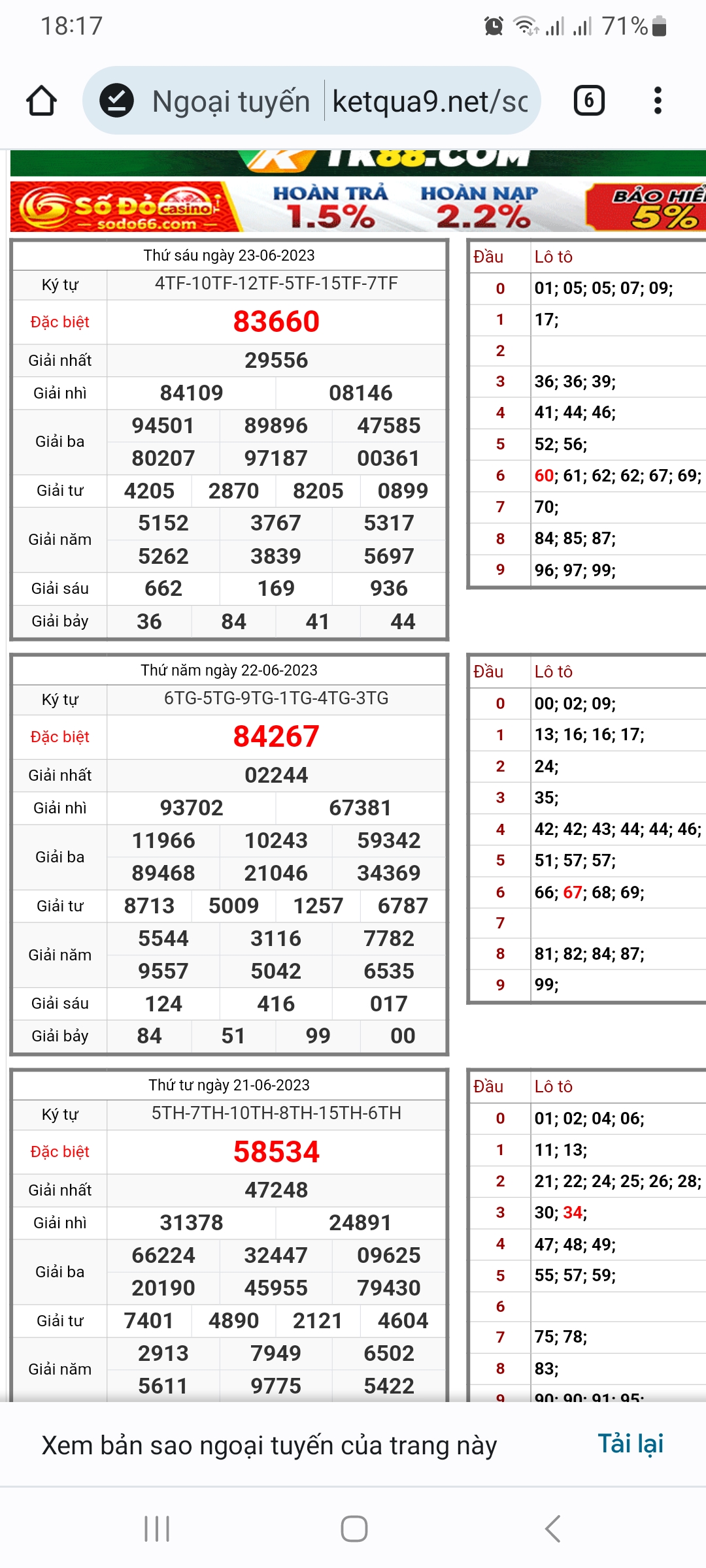Tap the green TK88.COM banner ad
This screenshot has height=1568, width=706.
point(358,161)
